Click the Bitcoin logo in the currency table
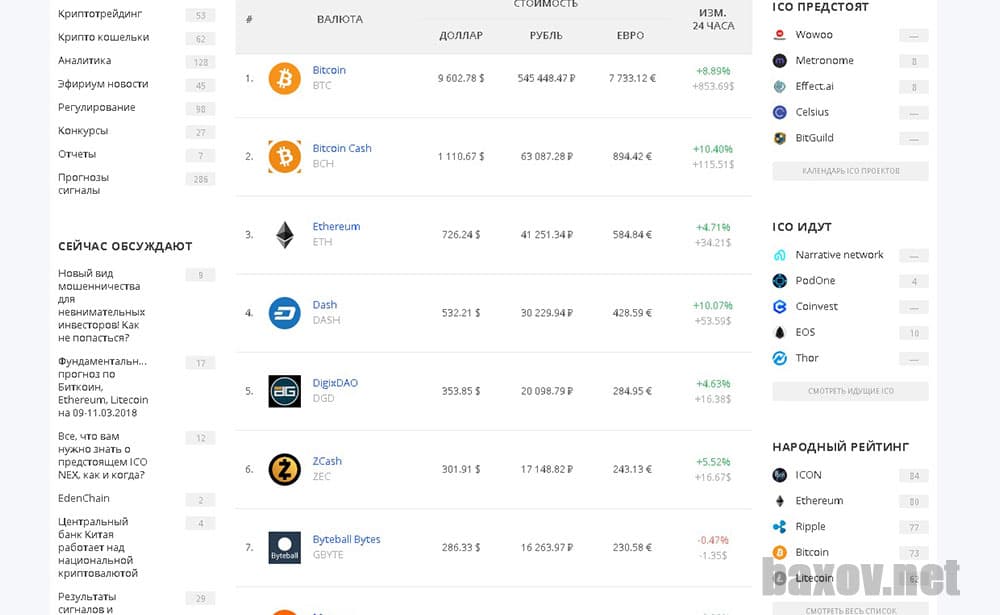 pyautogui.click(x=284, y=78)
